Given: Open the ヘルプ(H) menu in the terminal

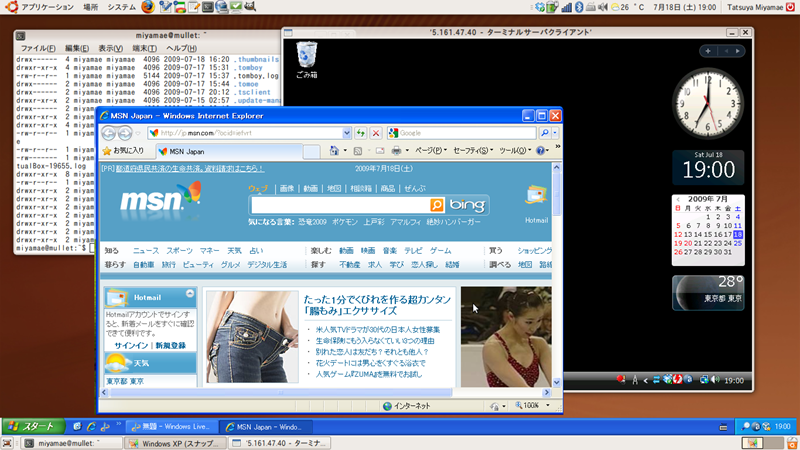Looking at the screenshot, I should (181, 48).
